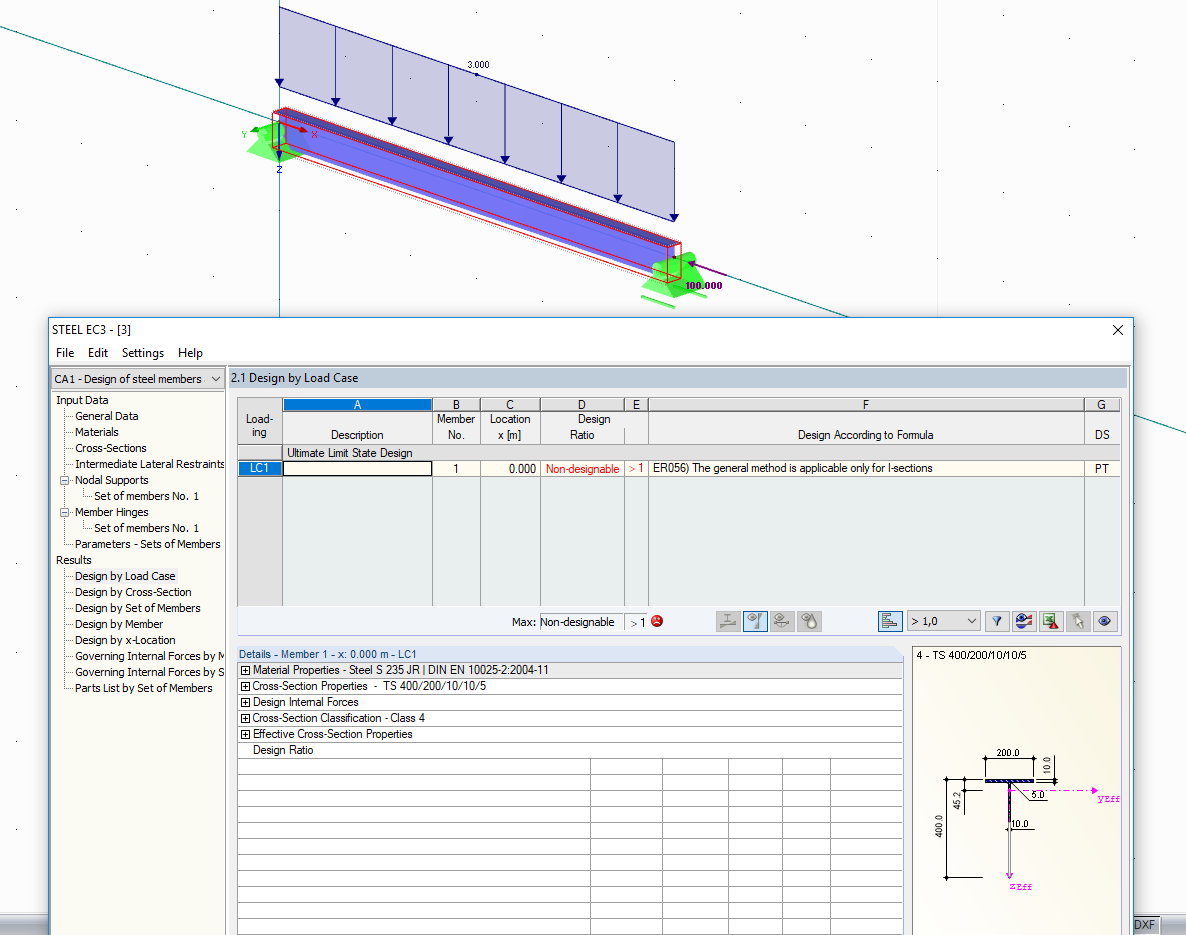Click the eye with colored scale icon
Viewport: 1186px width, 935px height.
point(1024,622)
